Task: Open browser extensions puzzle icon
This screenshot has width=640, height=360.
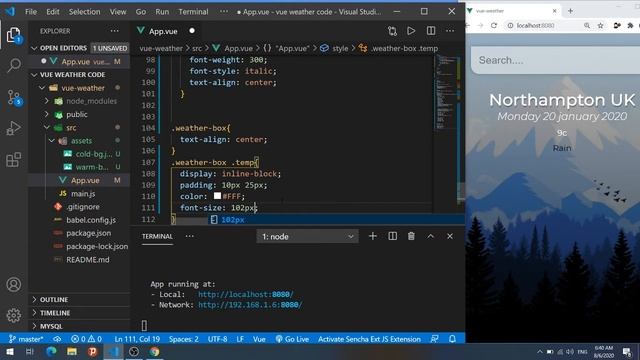Action: tap(630, 25)
